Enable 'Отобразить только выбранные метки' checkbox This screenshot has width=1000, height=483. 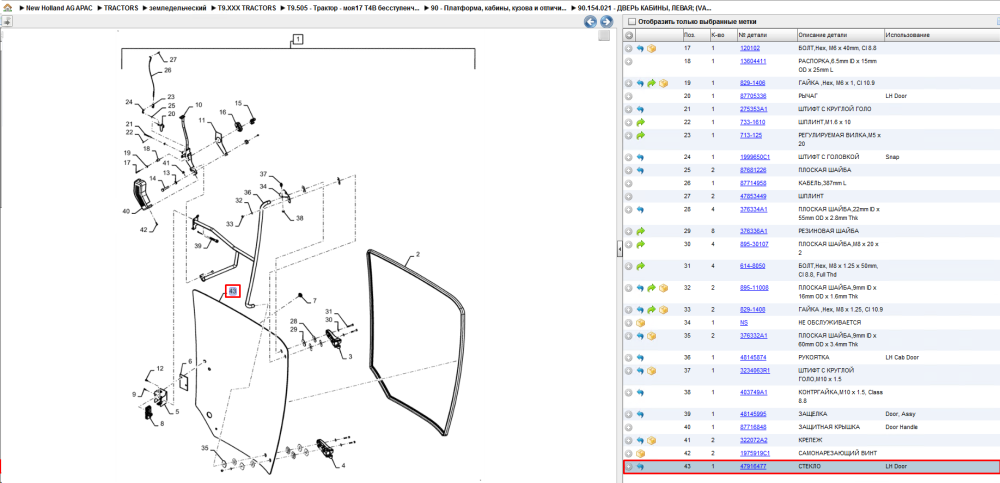point(631,22)
